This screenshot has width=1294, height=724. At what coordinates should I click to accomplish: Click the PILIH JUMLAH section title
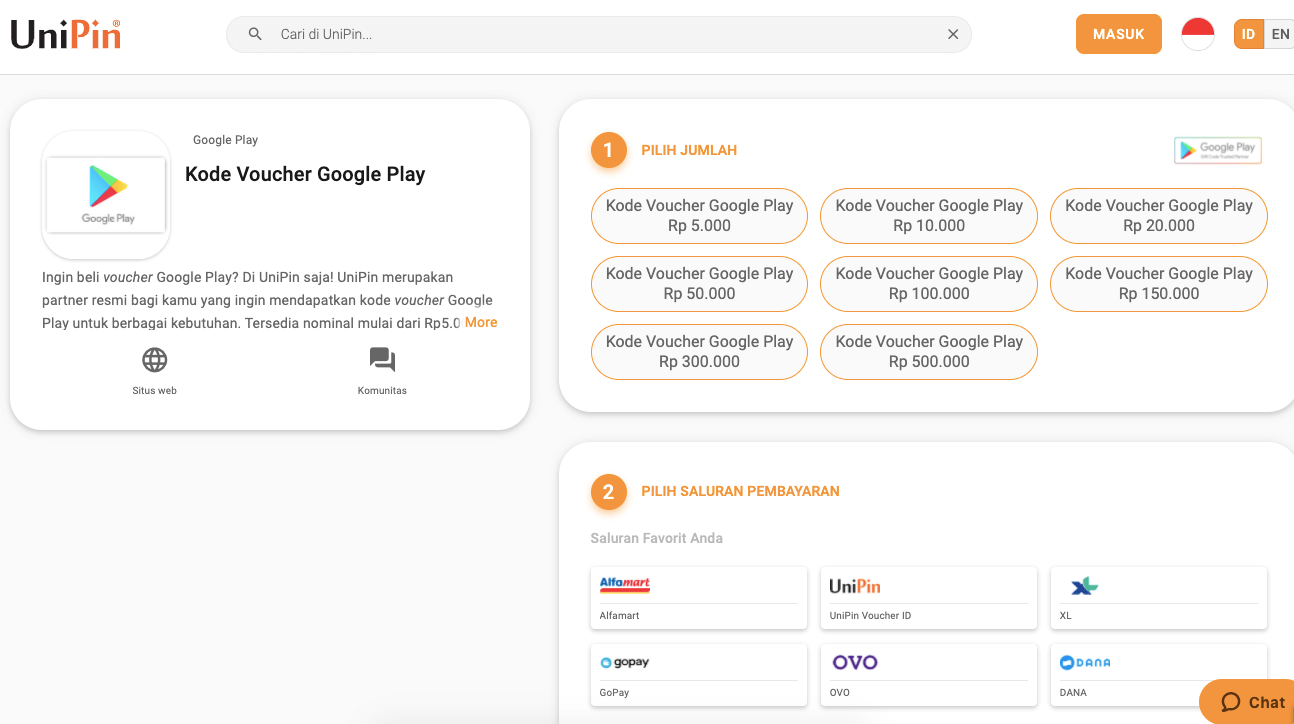point(689,150)
